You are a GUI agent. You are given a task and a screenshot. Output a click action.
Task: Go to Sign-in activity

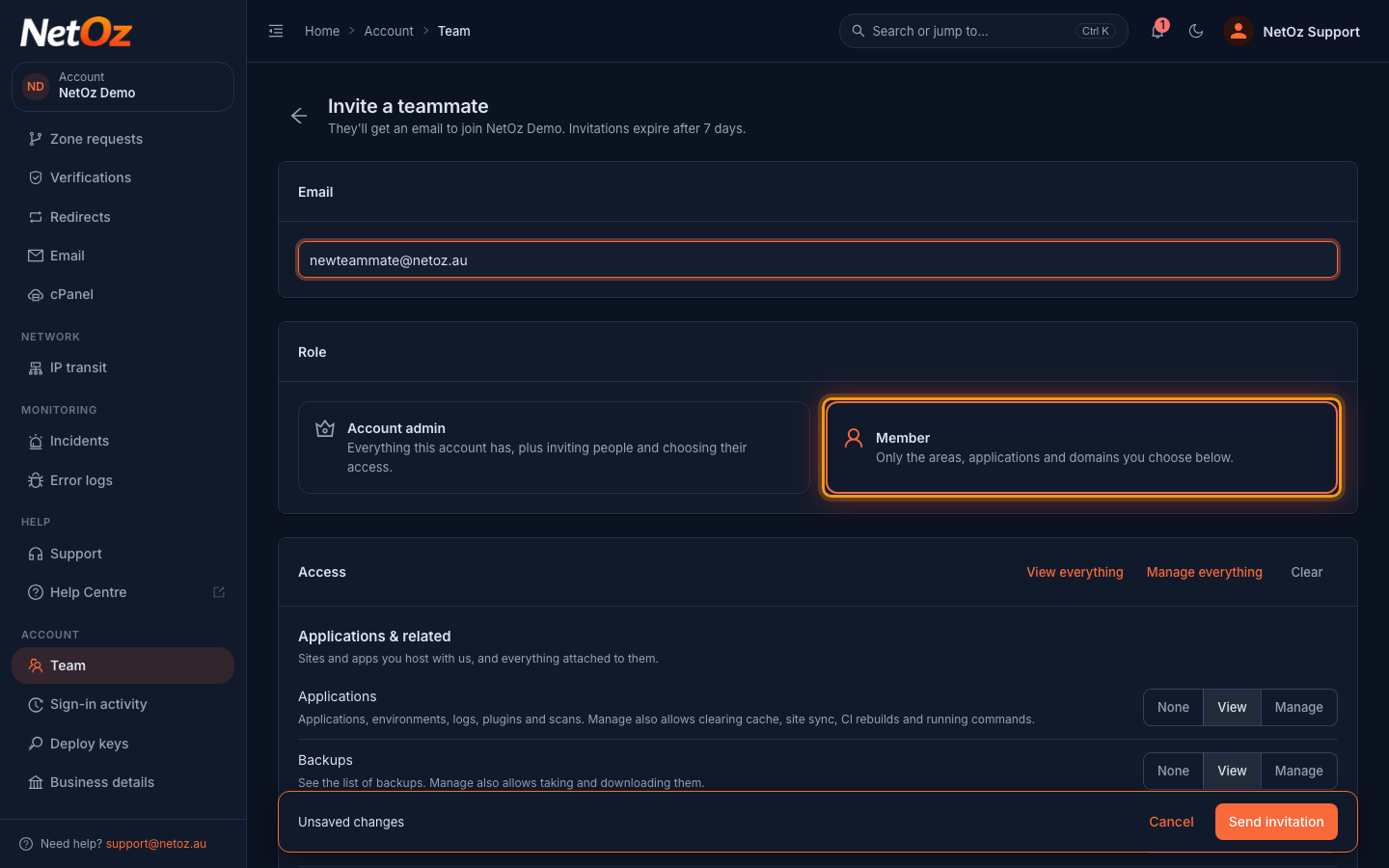pyautogui.click(x=123, y=704)
